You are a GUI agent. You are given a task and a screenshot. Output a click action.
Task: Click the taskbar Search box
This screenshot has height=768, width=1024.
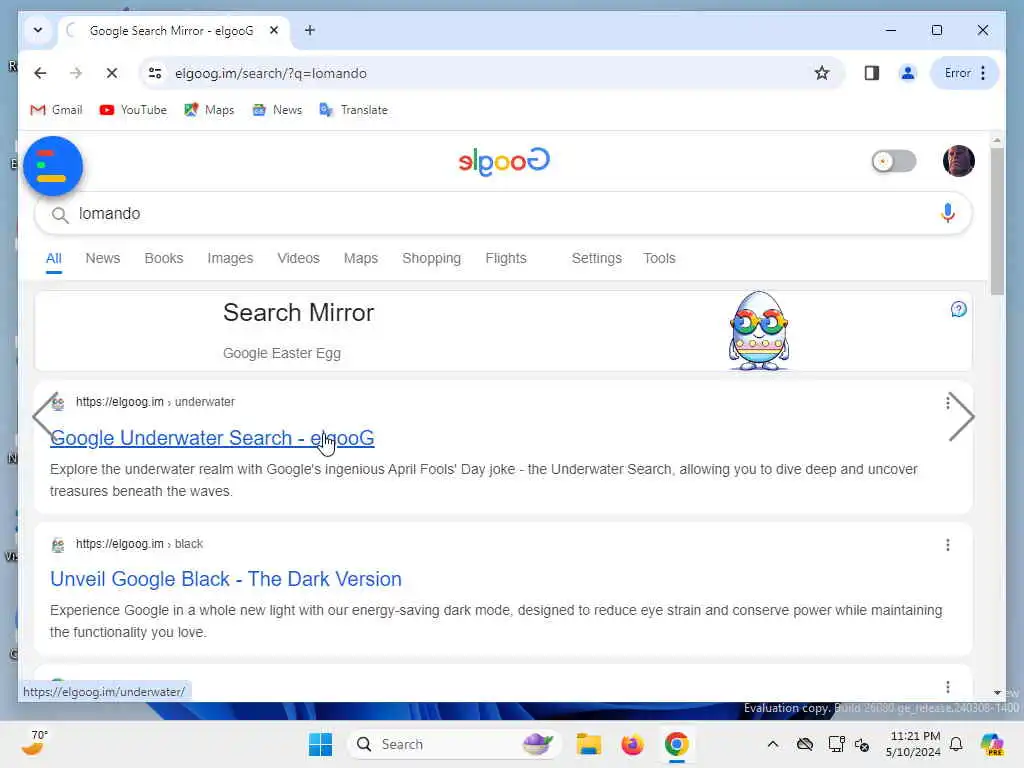[x=455, y=744]
